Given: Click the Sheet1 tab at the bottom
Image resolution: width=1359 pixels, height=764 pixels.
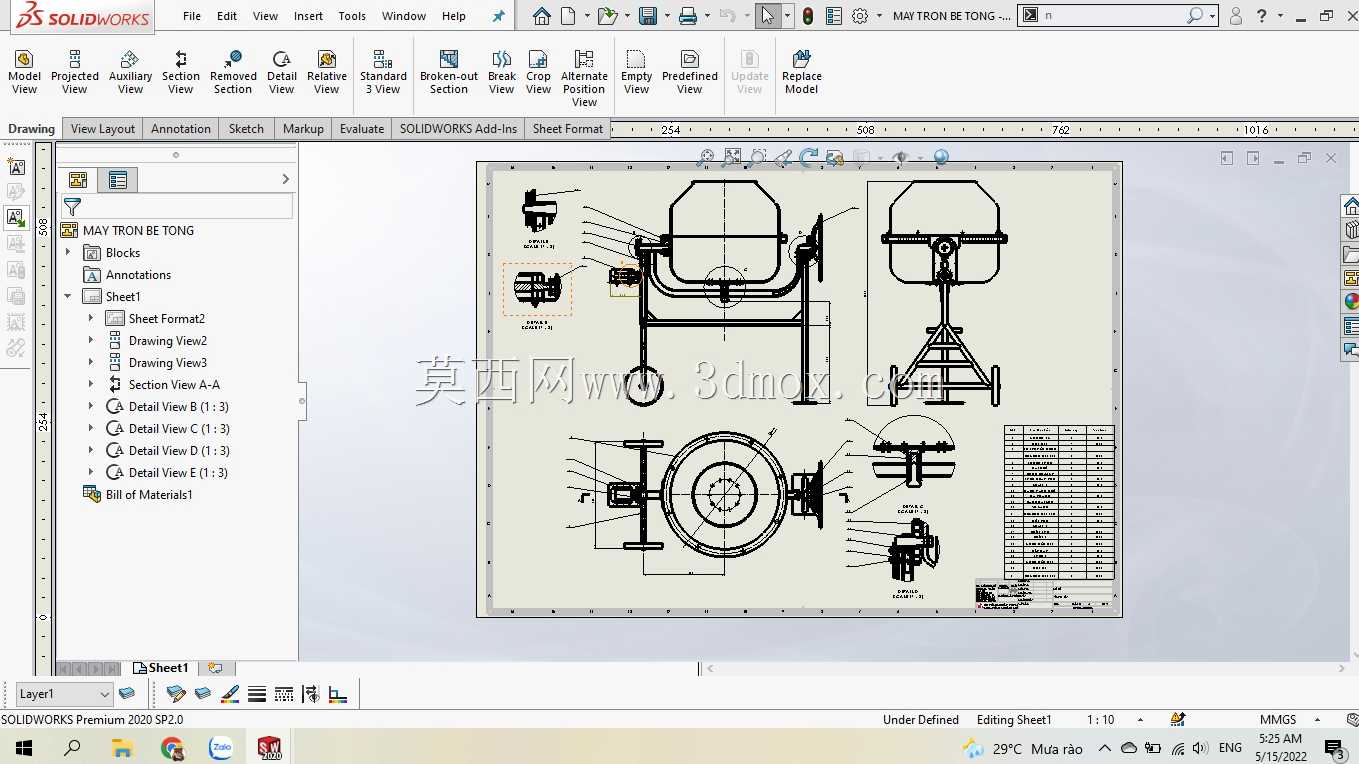Looking at the screenshot, I should click(x=161, y=668).
